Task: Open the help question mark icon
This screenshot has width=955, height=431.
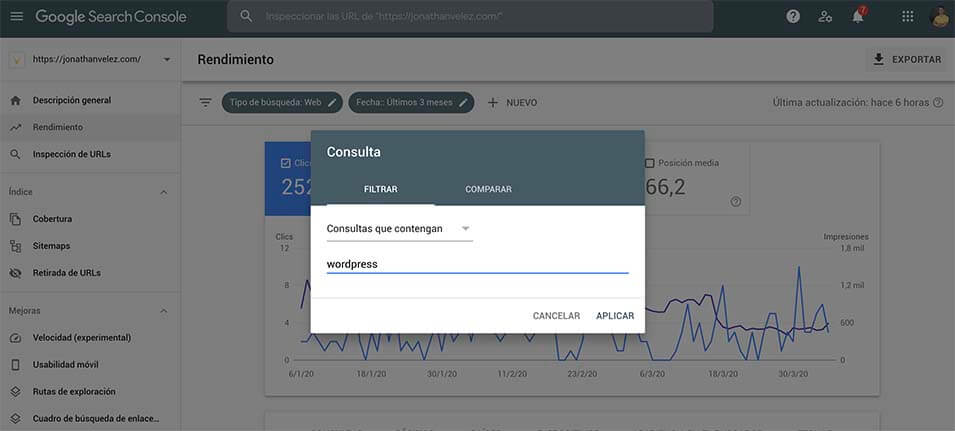Action: [x=793, y=16]
